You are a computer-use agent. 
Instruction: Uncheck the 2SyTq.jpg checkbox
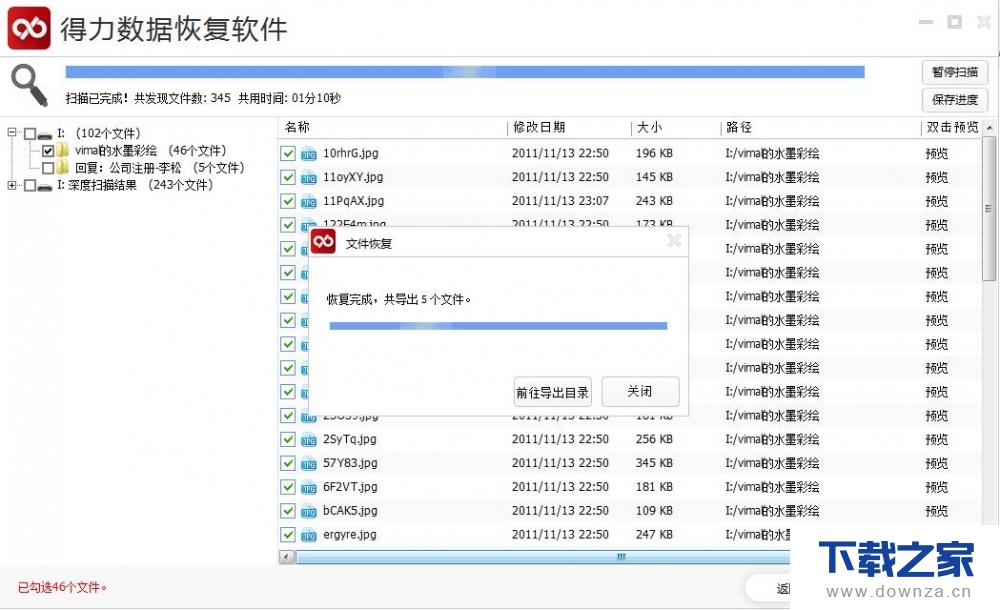pyautogui.click(x=288, y=439)
